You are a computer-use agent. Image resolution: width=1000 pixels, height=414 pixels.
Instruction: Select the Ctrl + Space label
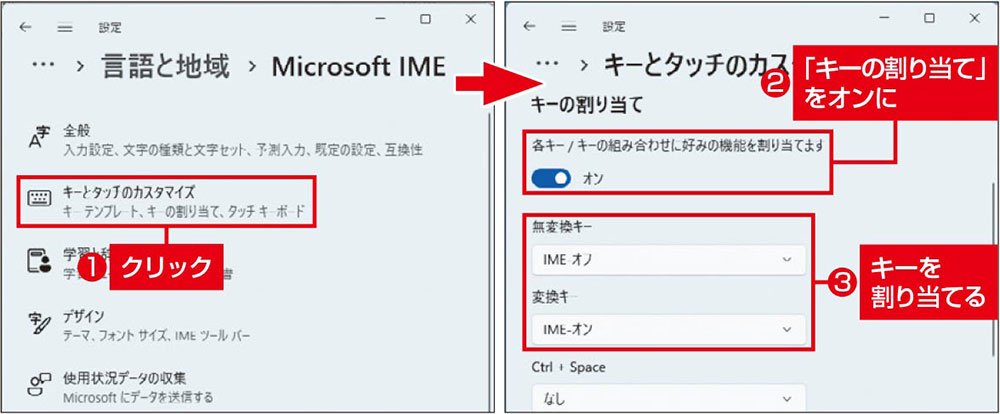tap(568, 367)
